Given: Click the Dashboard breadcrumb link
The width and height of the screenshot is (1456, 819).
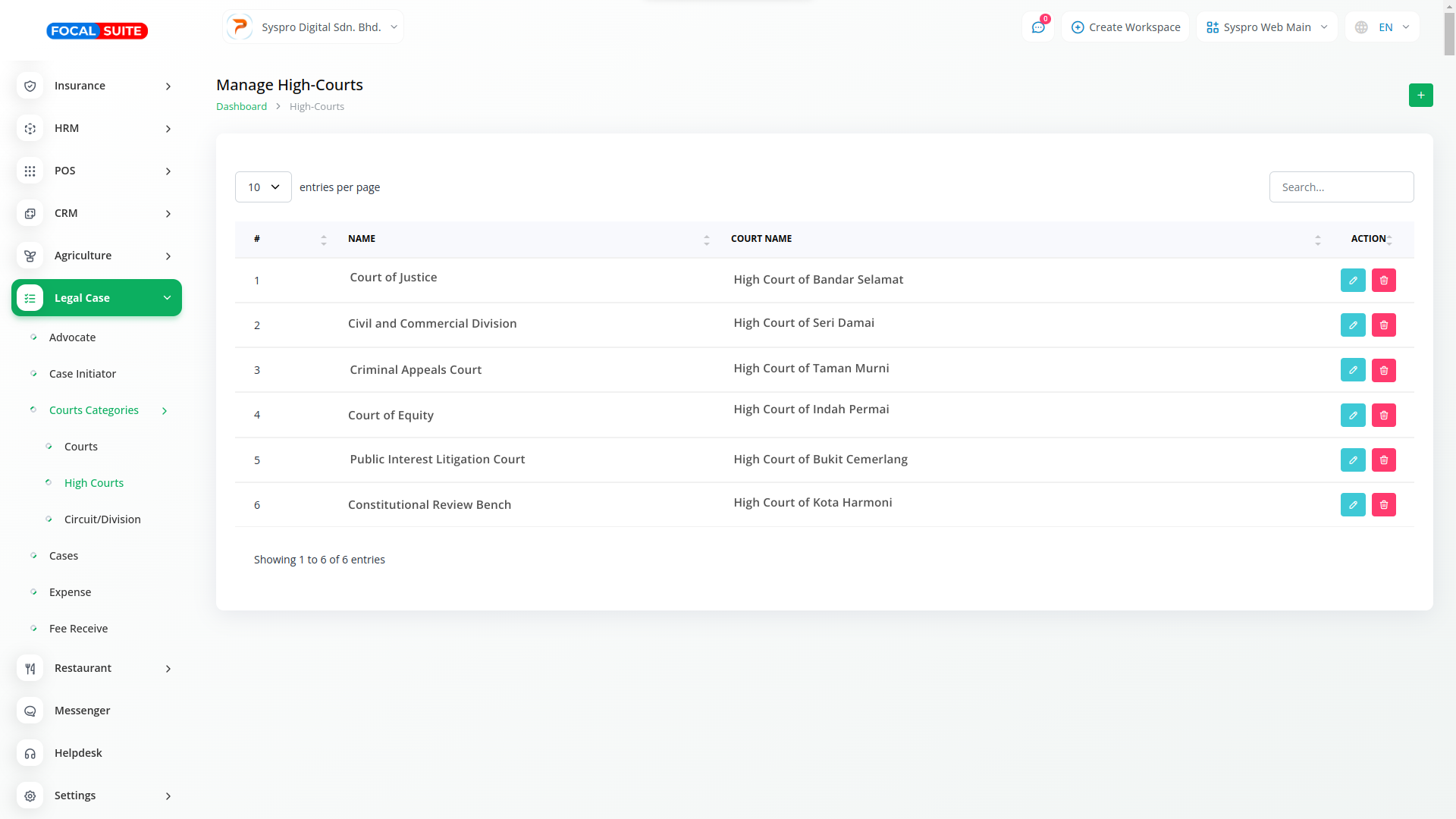Looking at the screenshot, I should tap(241, 107).
